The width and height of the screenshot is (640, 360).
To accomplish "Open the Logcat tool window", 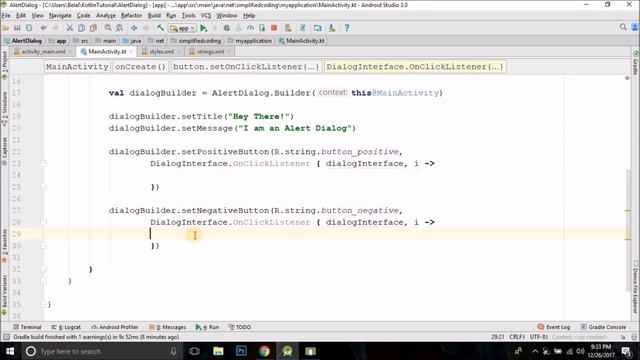I will tap(66, 327).
